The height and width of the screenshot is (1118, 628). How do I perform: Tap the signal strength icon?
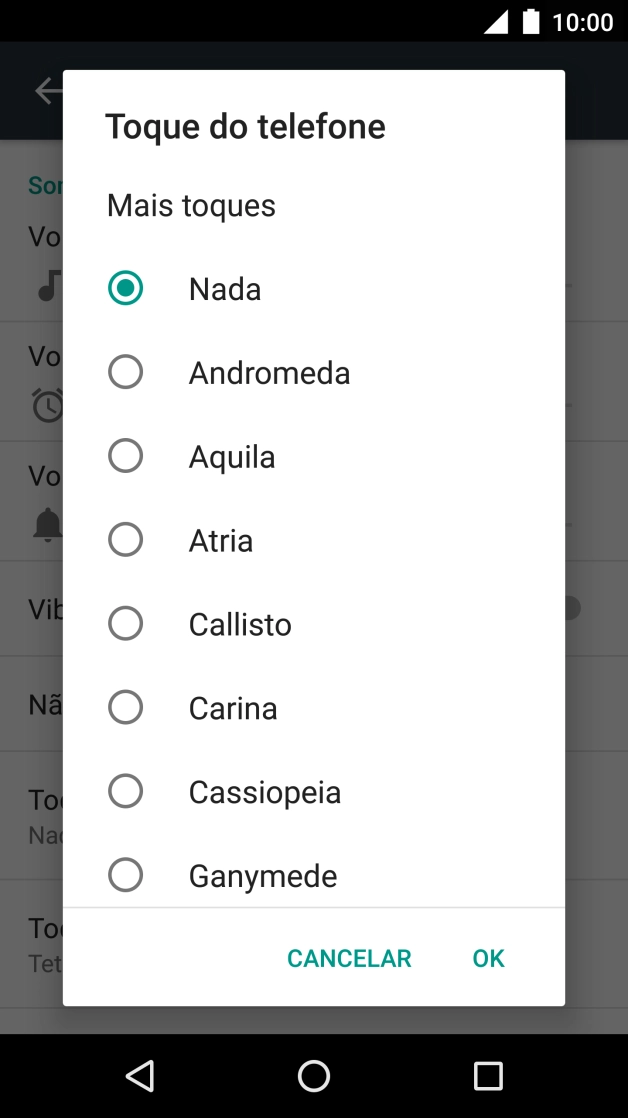[x=496, y=21]
